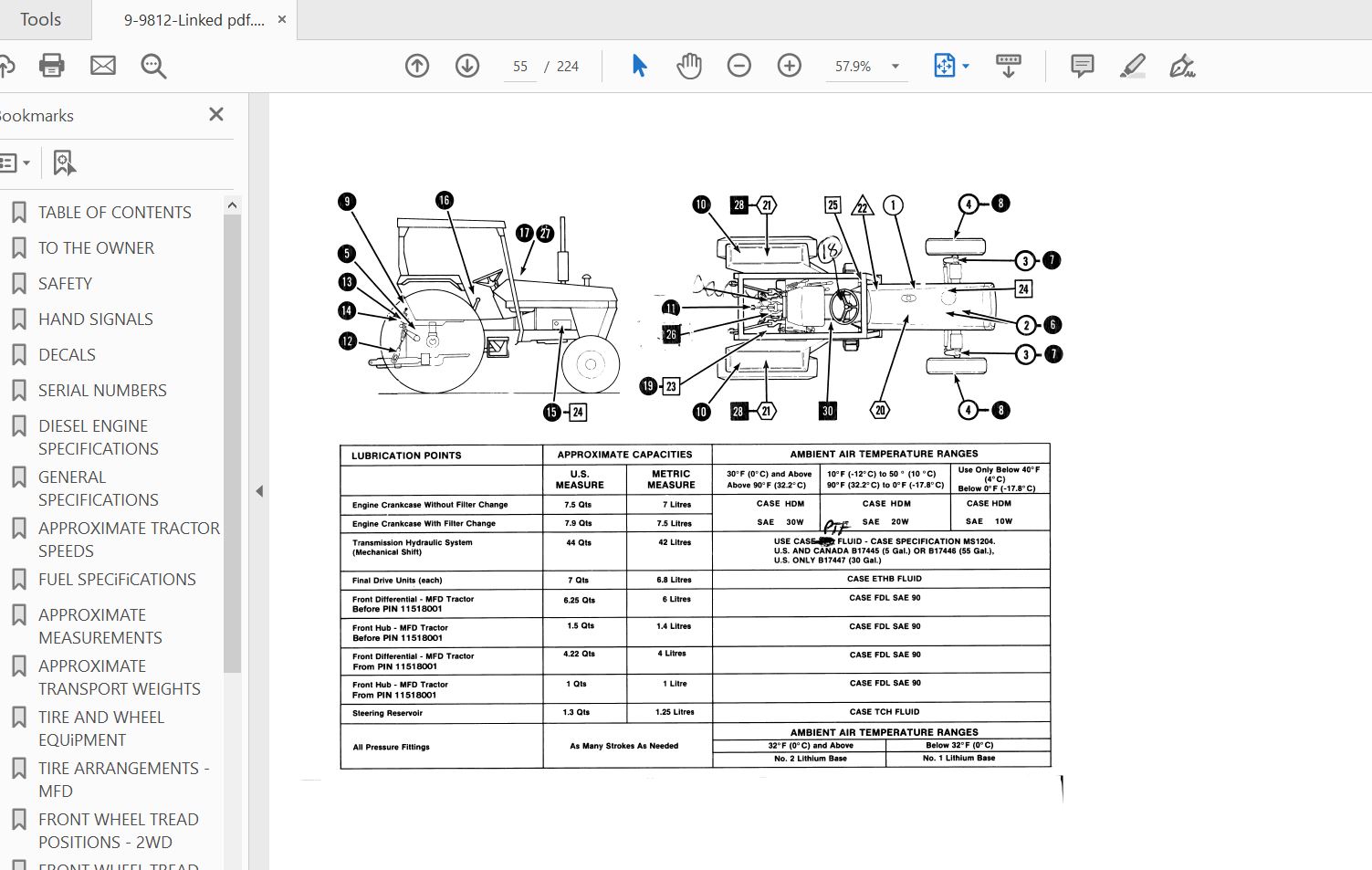This screenshot has height=870, width=1372.
Task: Click the bookmark icon beside SERIAL NUMBERS
Action: click(x=18, y=390)
